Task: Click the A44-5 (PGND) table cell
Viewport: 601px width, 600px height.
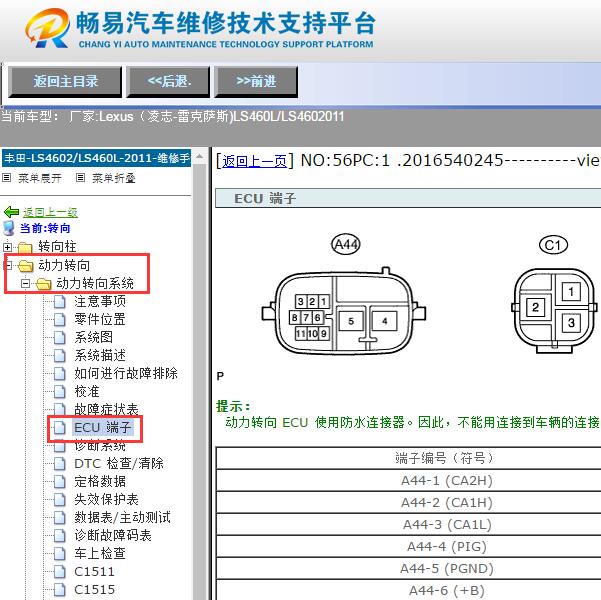Action: coord(409,568)
